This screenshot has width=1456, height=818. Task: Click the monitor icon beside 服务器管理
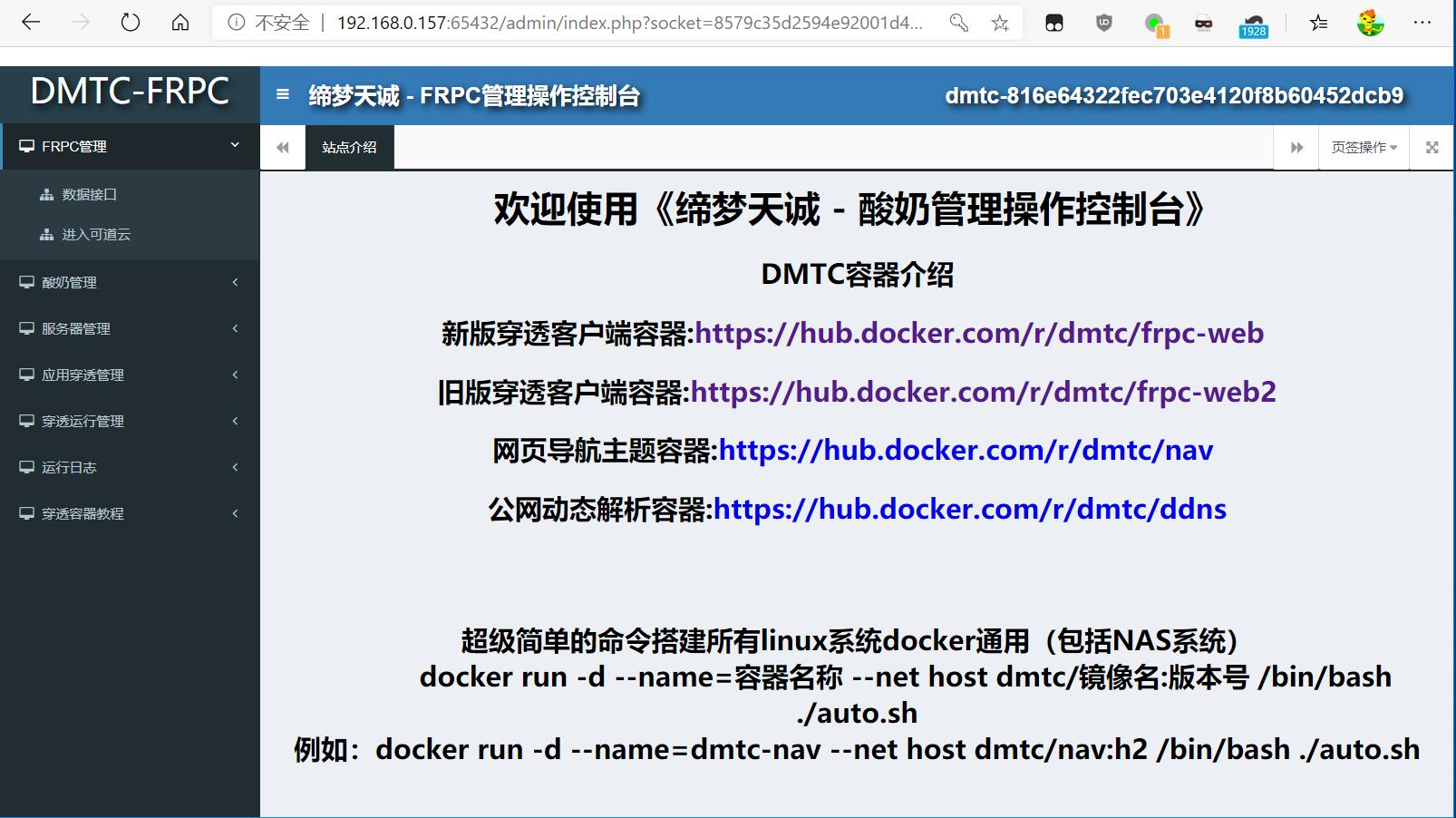click(x=27, y=328)
